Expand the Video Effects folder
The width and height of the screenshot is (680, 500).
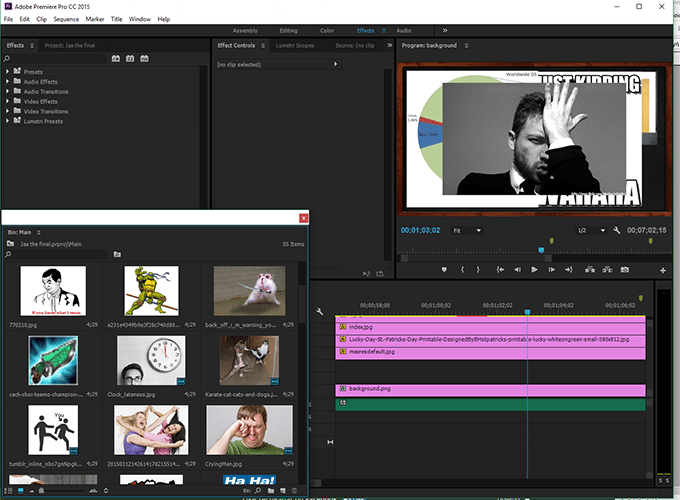(x=7, y=101)
